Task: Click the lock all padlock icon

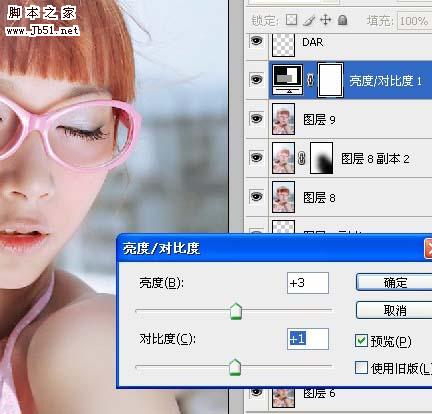Action: (x=342, y=20)
